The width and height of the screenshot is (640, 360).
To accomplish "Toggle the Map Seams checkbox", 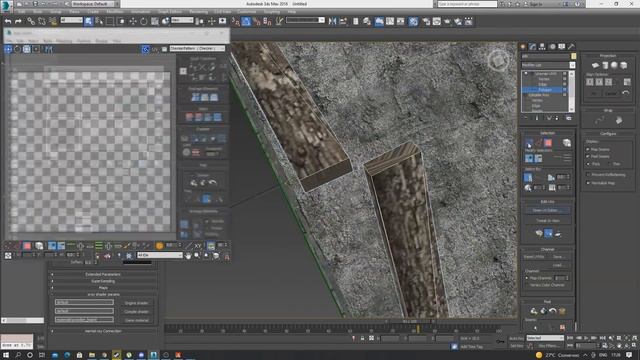I will 588,149.
